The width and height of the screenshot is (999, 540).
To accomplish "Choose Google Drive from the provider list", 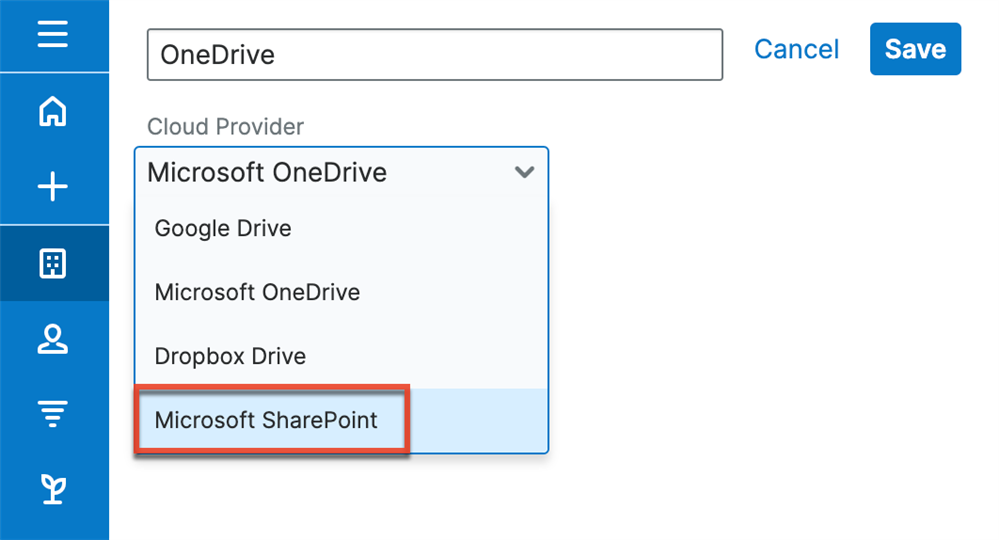I will 223,228.
